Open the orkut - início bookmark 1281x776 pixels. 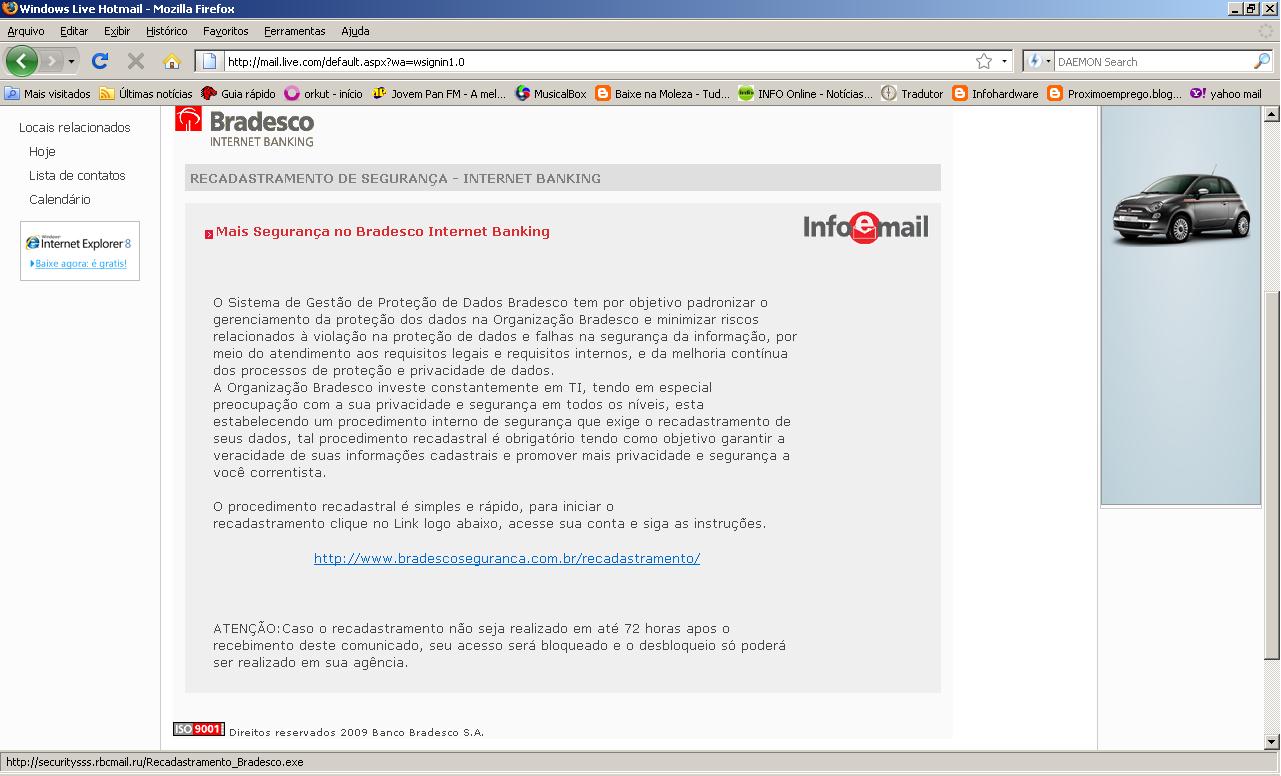coord(323,94)
